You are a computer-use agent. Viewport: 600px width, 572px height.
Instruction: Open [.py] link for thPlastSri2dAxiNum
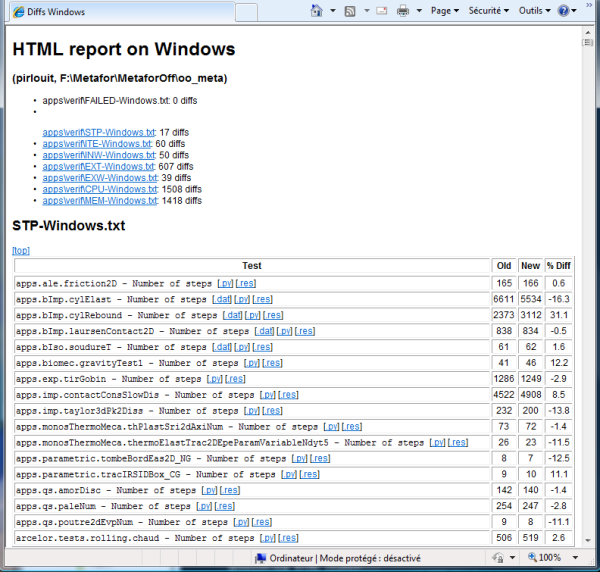(331, 427)
